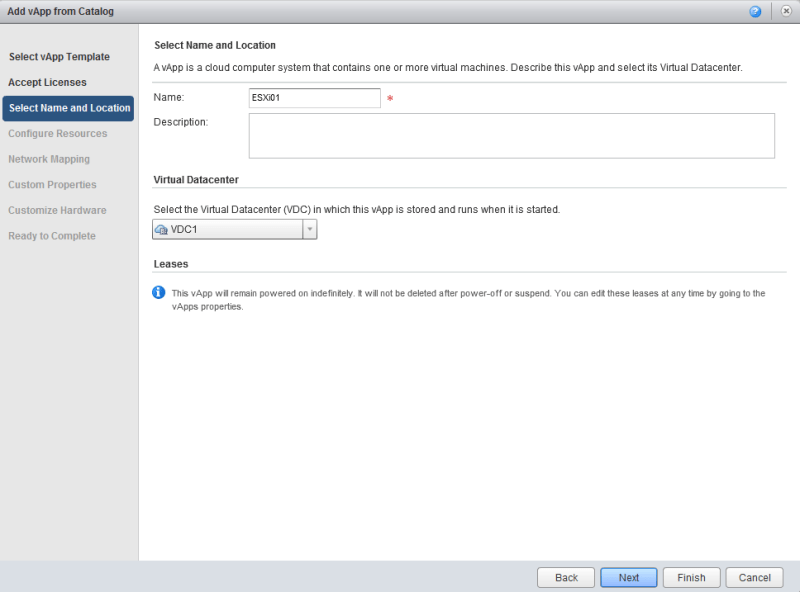Click the cloud datacenter icon beside VDC1
Viewport: 800px width, 592px height.
161,229
